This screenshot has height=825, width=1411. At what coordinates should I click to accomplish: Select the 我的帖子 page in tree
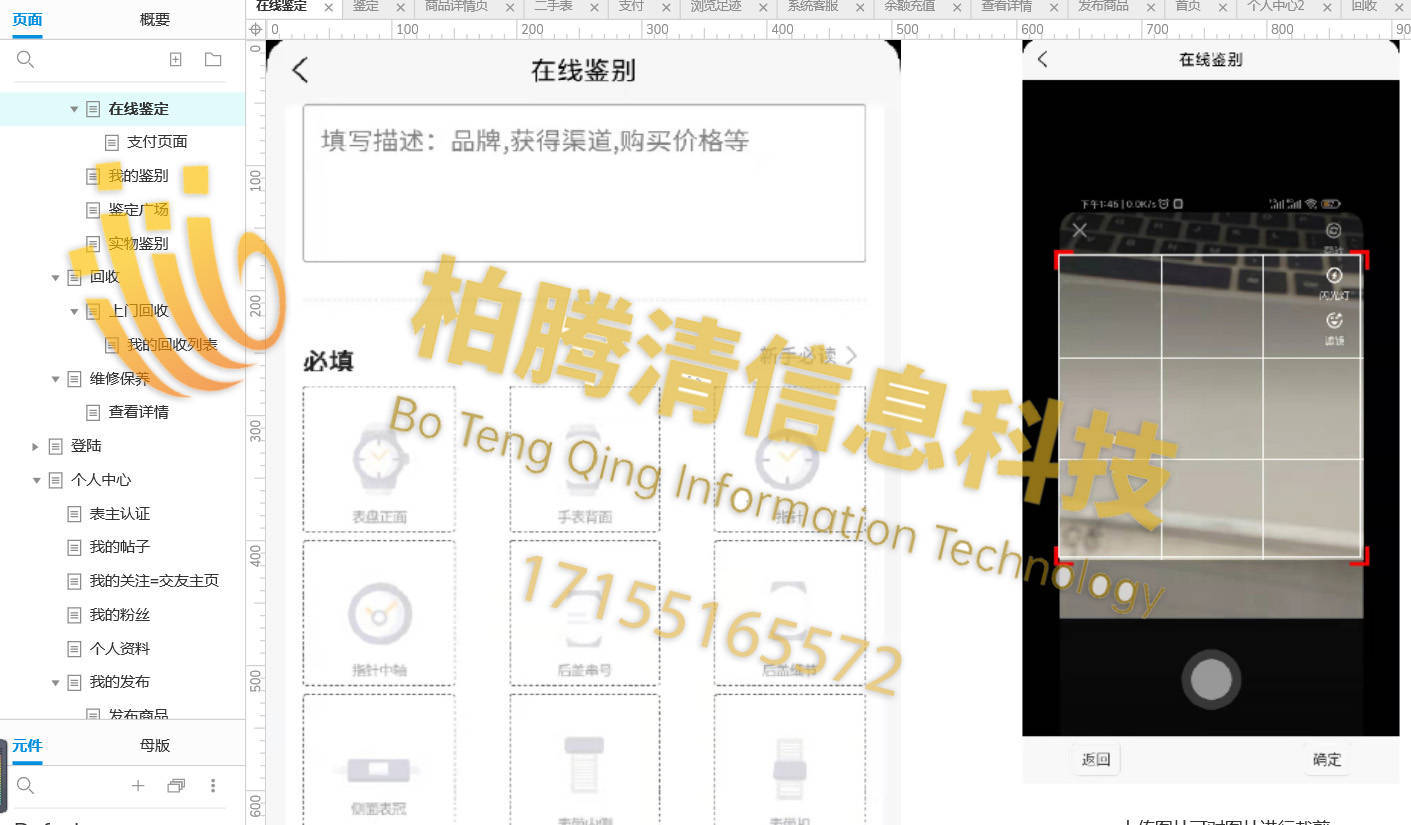click(x=119, y=547)
